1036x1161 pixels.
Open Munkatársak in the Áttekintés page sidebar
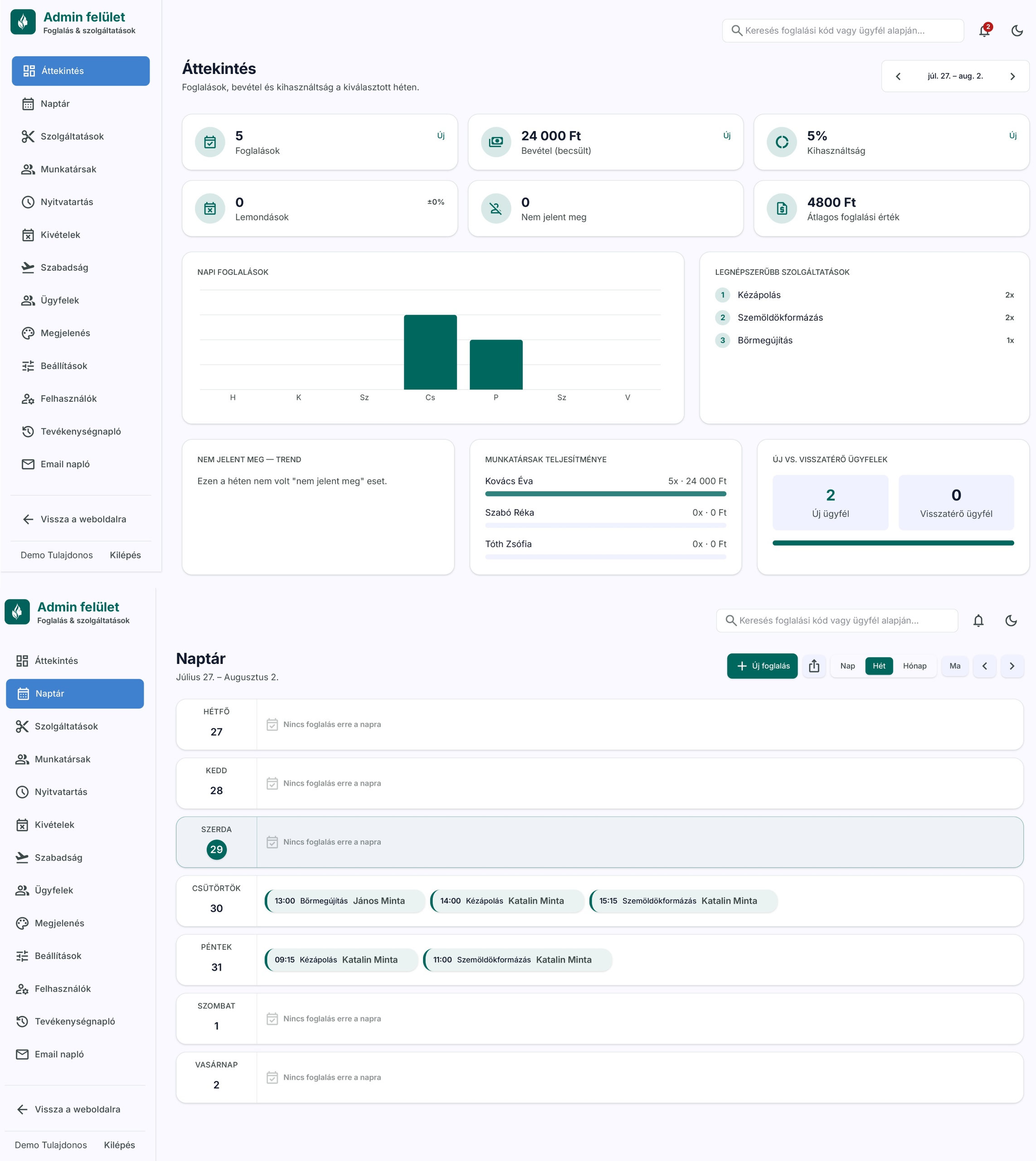tap(81, 169)
